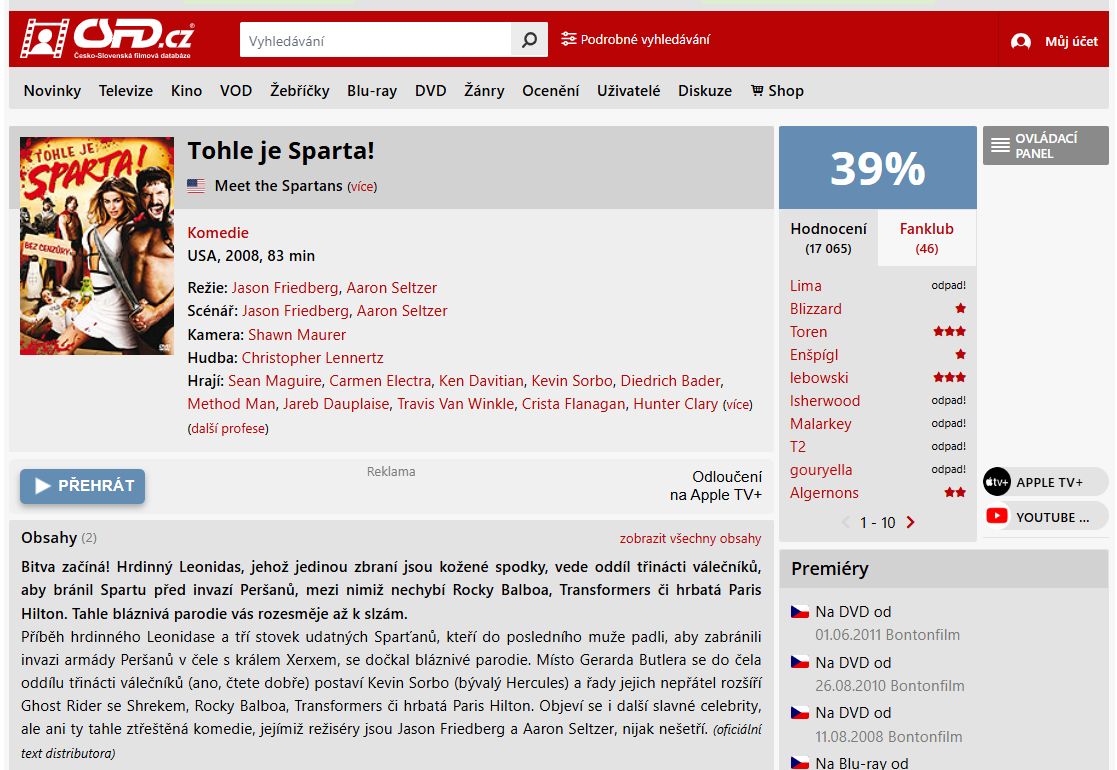Viewport: 1117px width, 770px height.
Task: Open the Žebříčky rankings menu
Action: pos(300,90)
